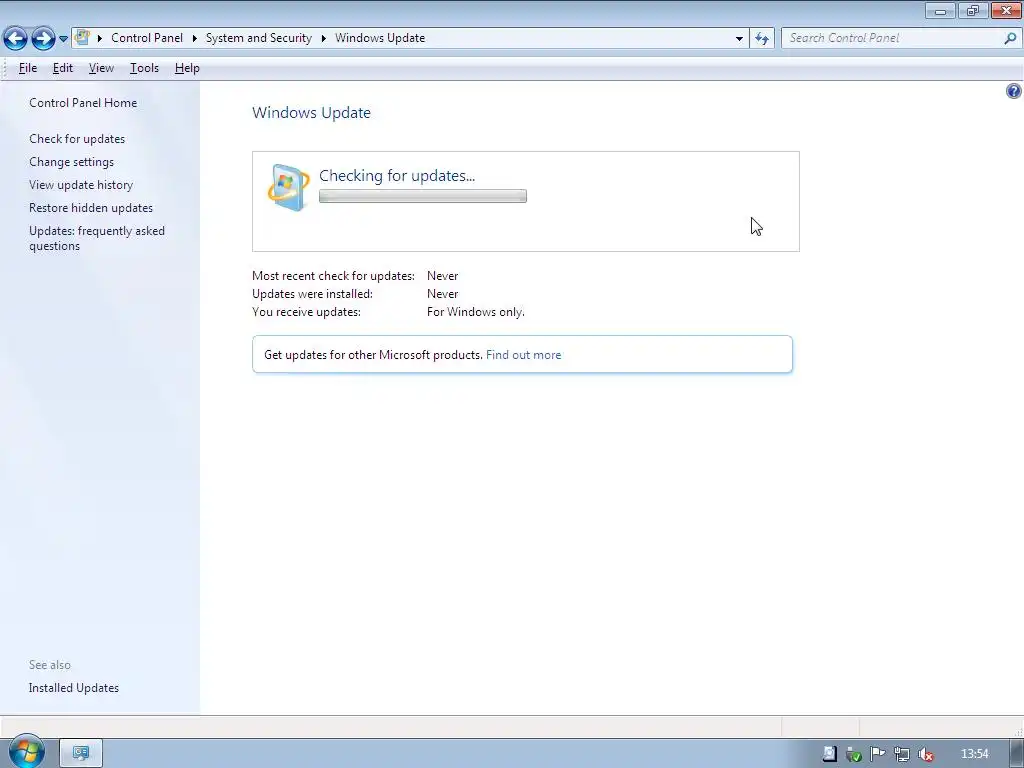Click the blue Forward navigation arrow
The width and height of the screenshot is (1024, 768).
click(43, 39)
